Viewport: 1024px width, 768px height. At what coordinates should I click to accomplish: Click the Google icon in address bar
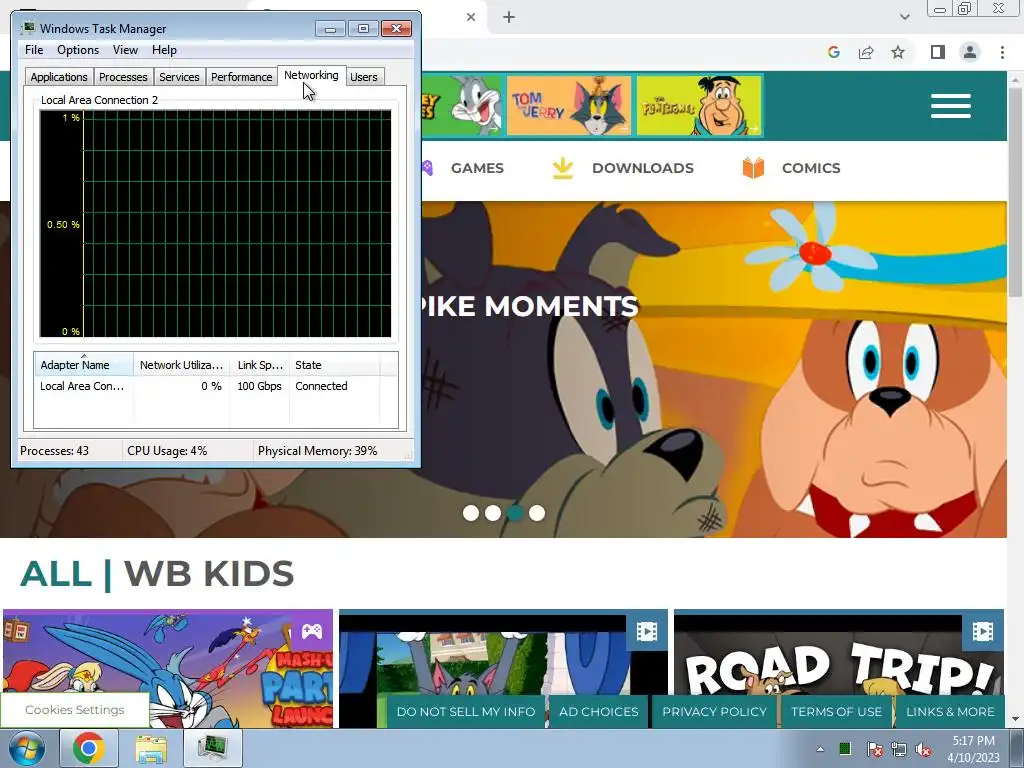tap(833, 52)
